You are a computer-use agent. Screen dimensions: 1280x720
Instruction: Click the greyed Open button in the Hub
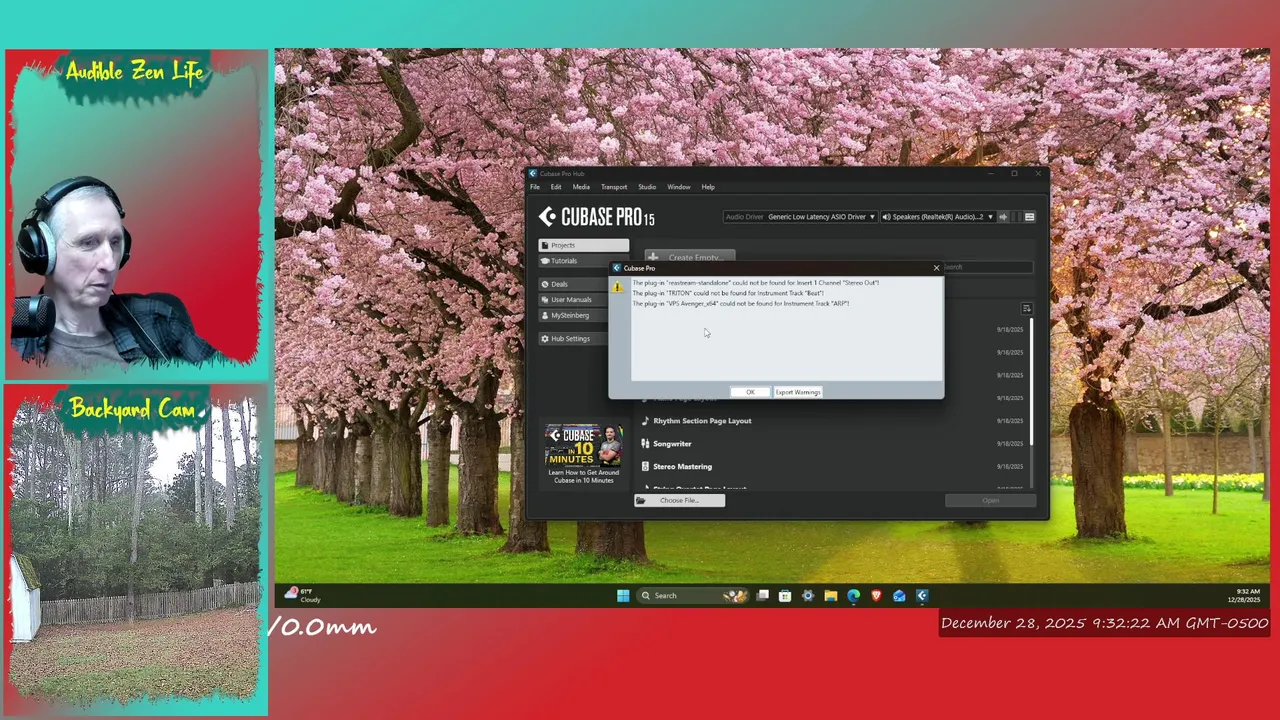(x=990, y=500)
